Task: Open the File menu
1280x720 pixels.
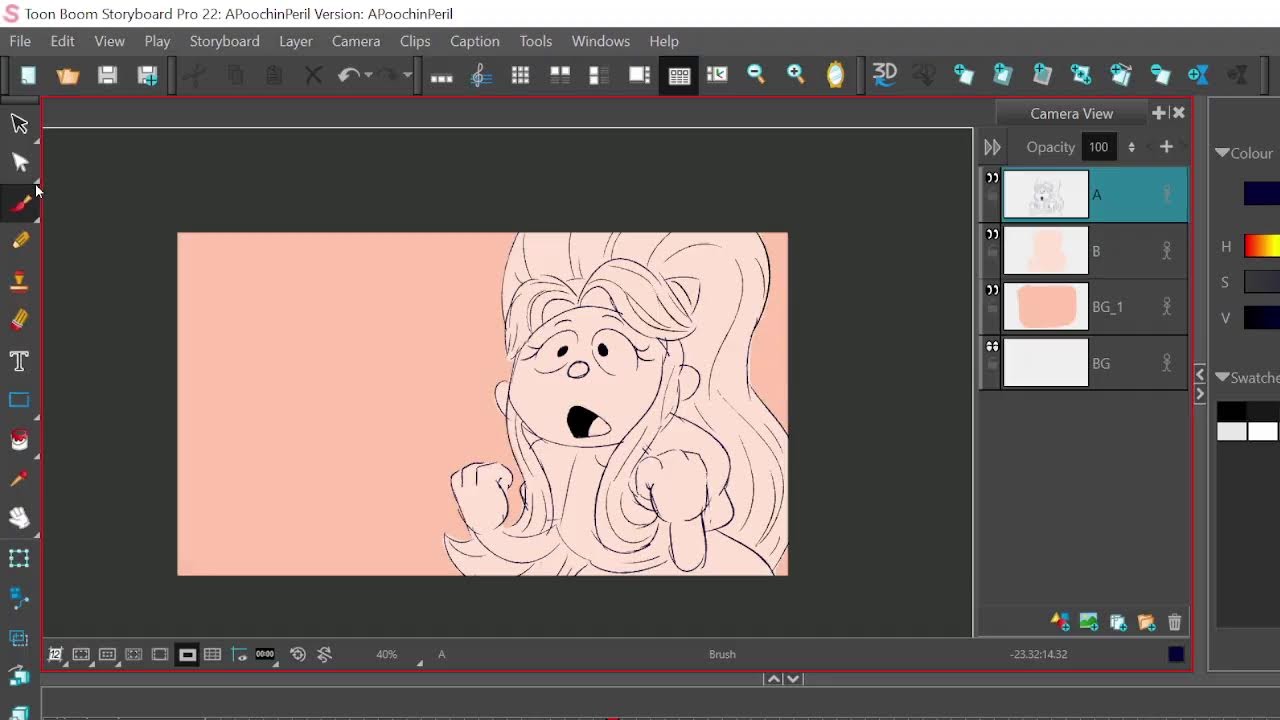Action: [20, 41]
